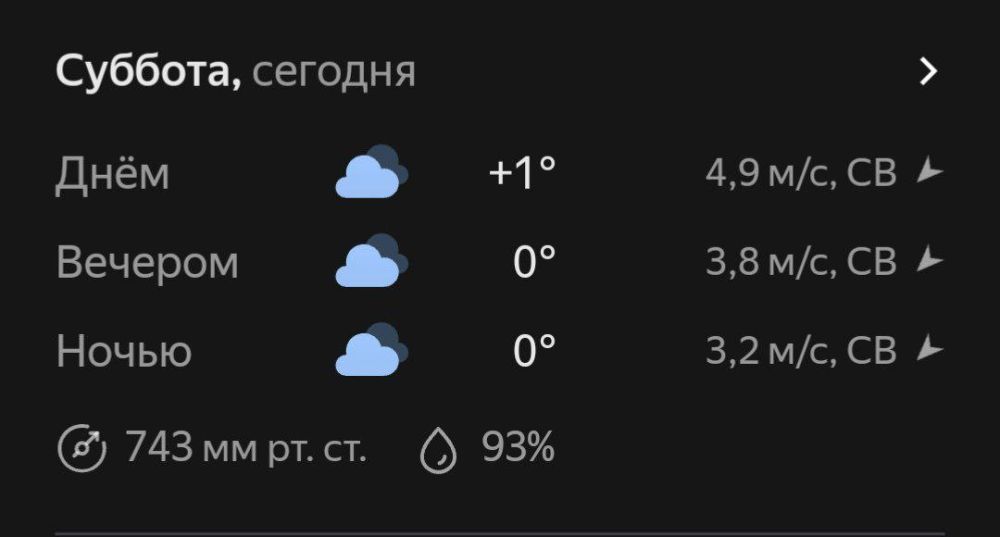Click the humidity droplet icon
1000x537 pixels.
tap(438, 449)
